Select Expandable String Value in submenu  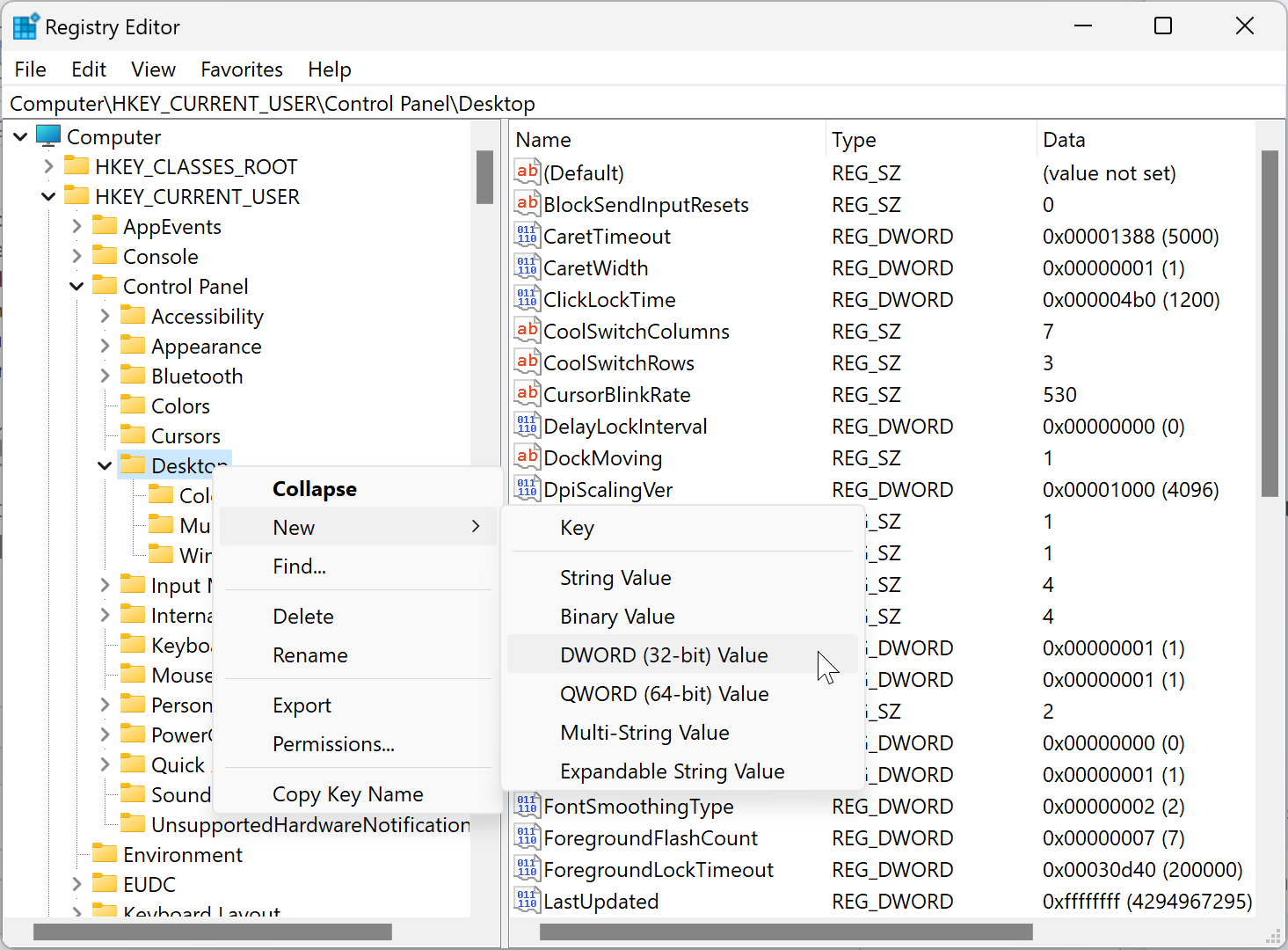682,771
